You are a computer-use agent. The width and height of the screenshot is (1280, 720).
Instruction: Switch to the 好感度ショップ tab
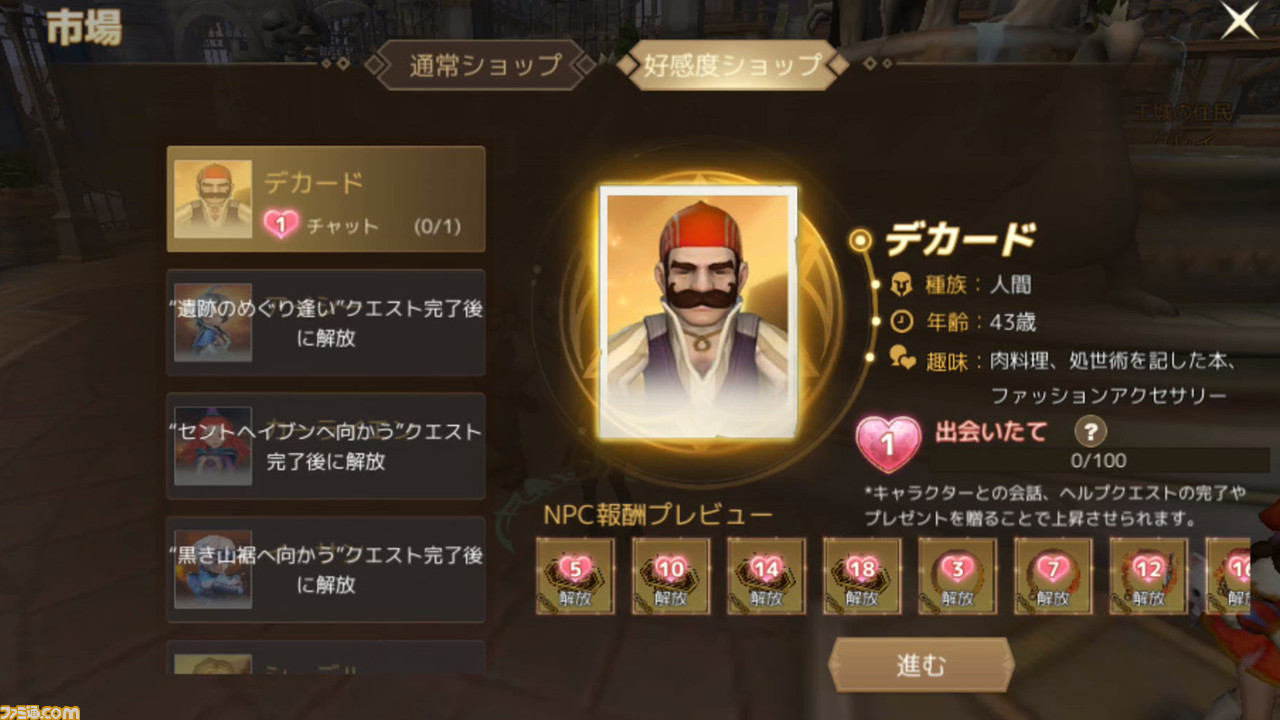point(732,65)
